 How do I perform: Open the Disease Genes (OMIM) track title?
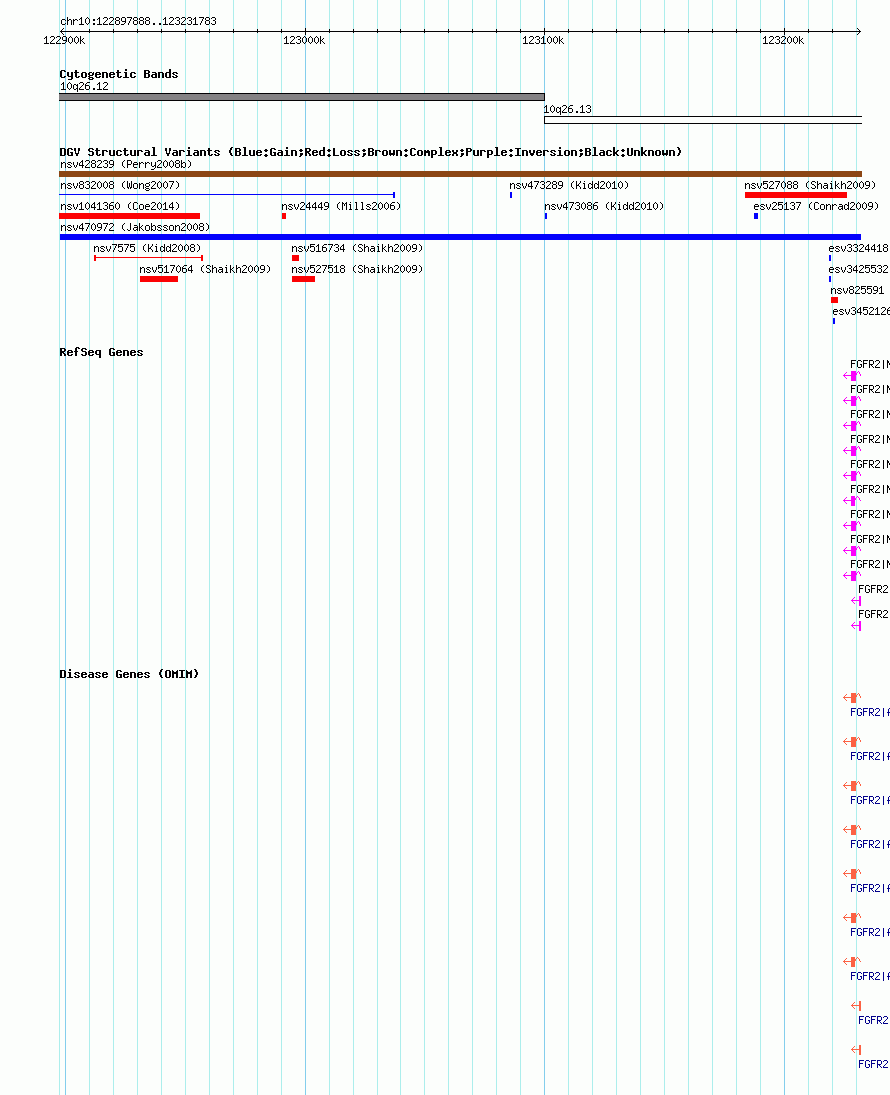[129, 674]
